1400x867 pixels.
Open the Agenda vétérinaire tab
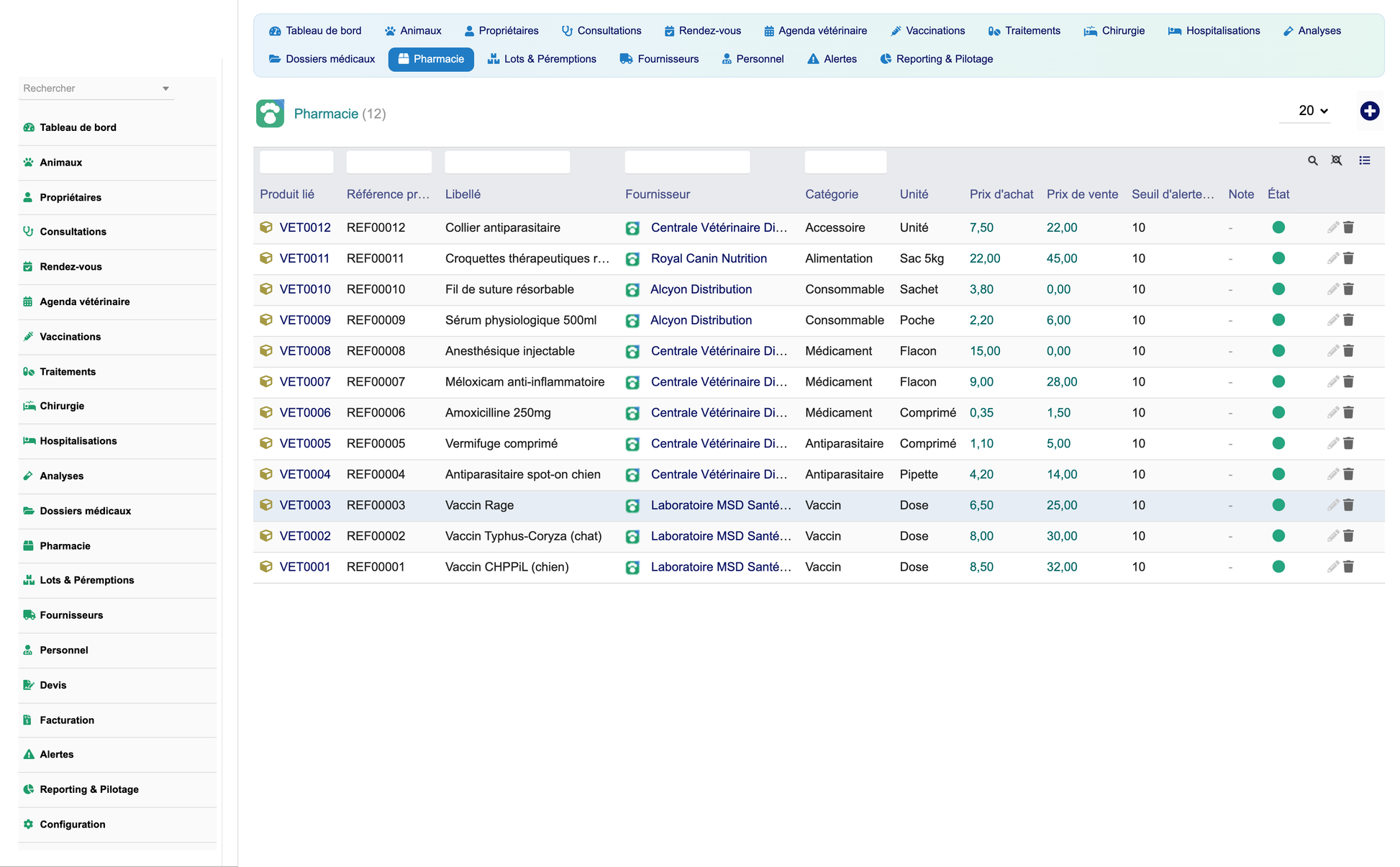[x=815, y=31]
